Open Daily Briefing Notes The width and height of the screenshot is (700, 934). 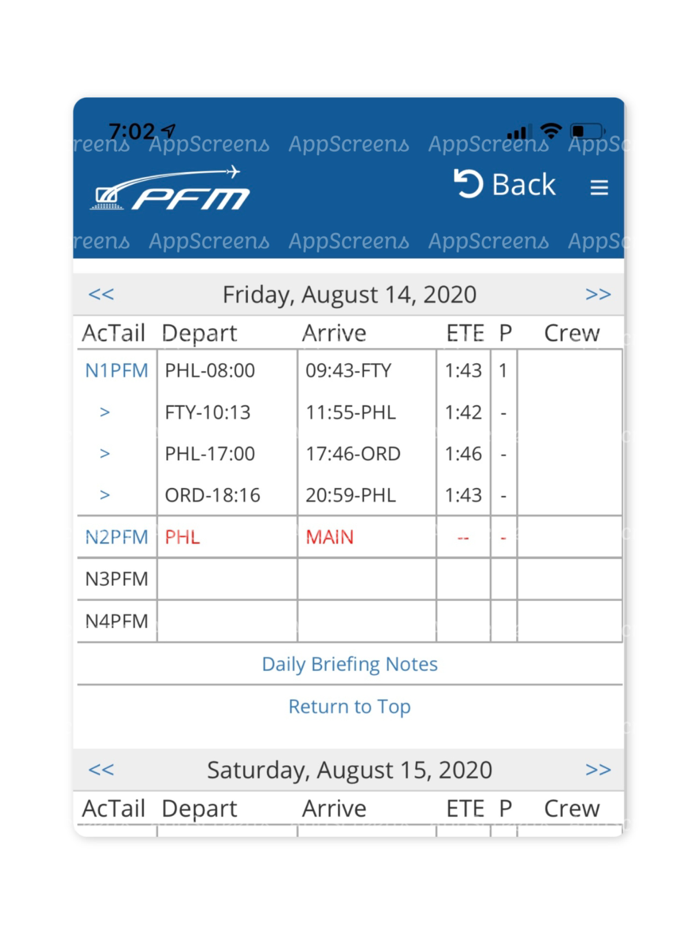[349, 664]
